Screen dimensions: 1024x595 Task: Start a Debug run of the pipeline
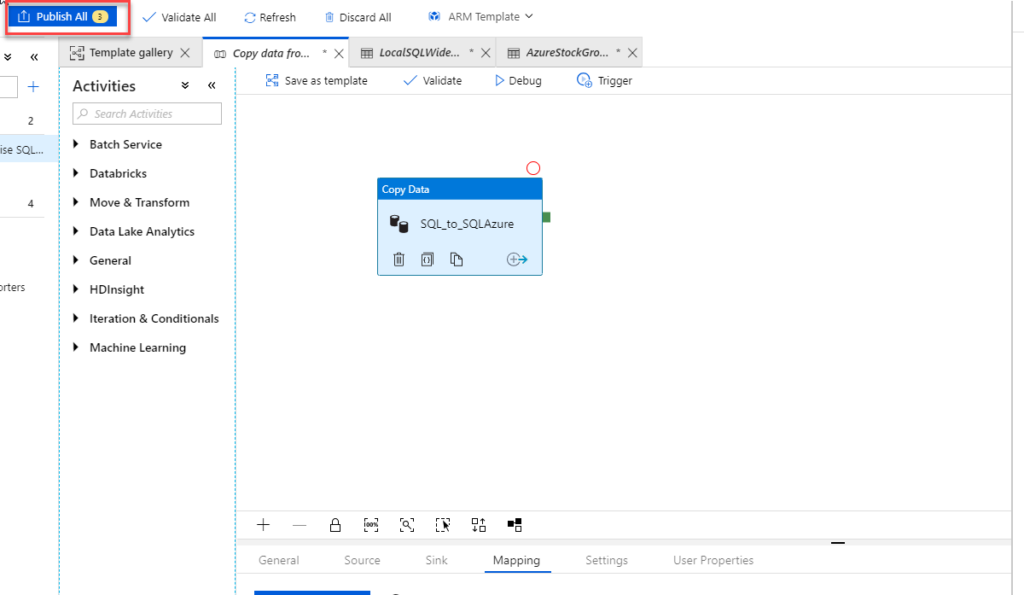click(x=518, y=80)
